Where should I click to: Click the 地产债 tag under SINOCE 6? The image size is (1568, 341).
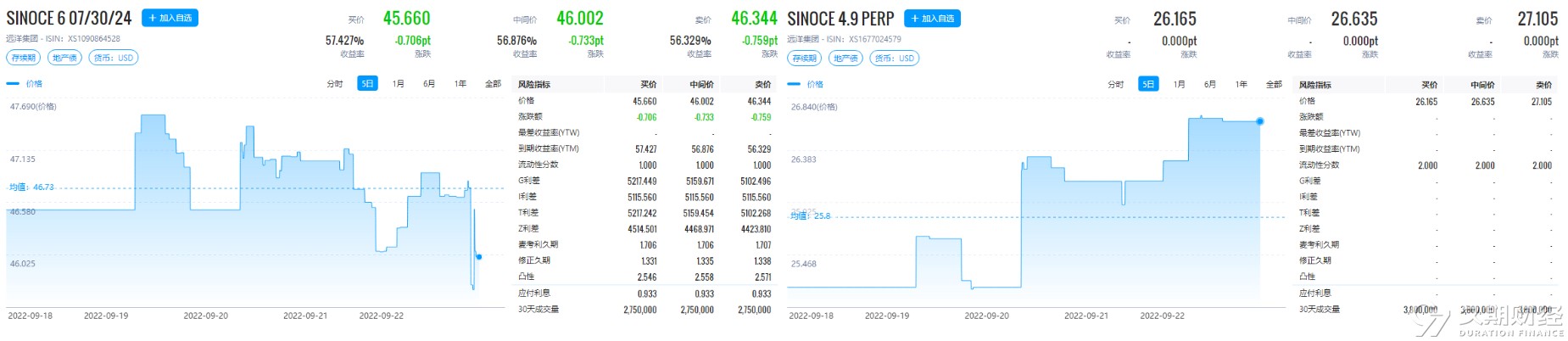click(64, 58)
